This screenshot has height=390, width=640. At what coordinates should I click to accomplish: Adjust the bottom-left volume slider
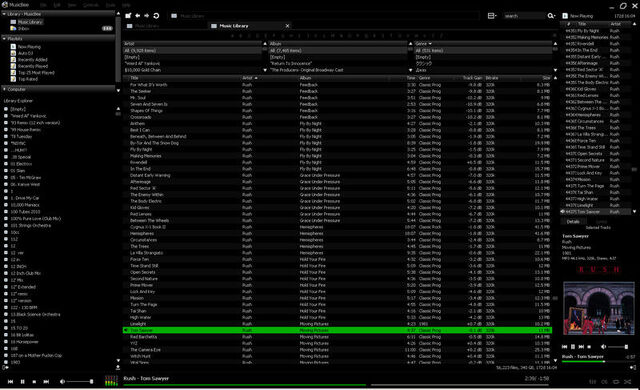click(80, 381)
